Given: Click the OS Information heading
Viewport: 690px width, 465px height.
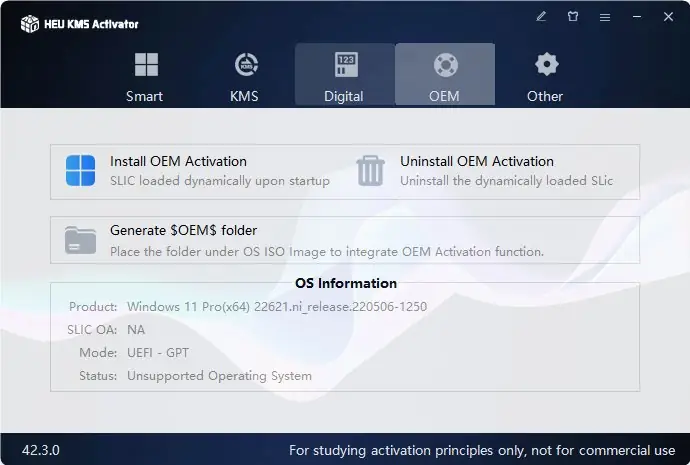Looking at the screenshot, I should pyautogui.click(x=346, y=283).
